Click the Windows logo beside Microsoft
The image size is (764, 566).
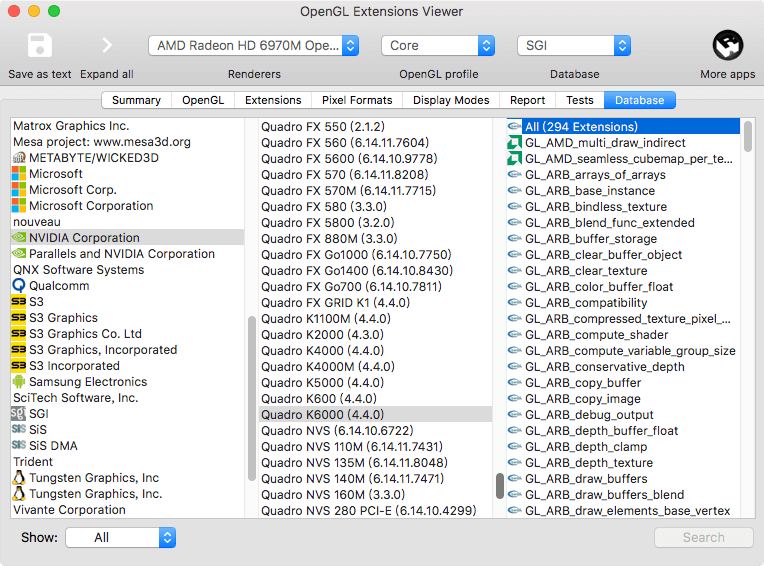pos(19,174)
